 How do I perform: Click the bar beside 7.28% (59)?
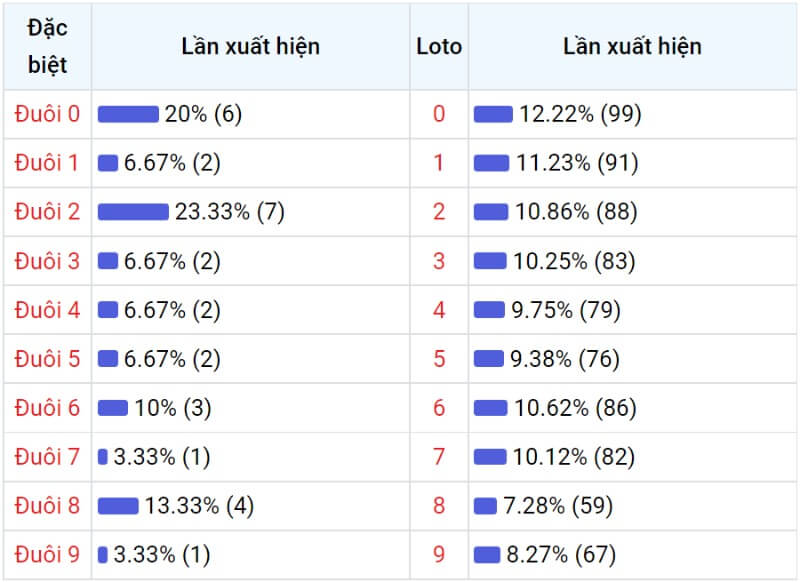pos(485,505)
